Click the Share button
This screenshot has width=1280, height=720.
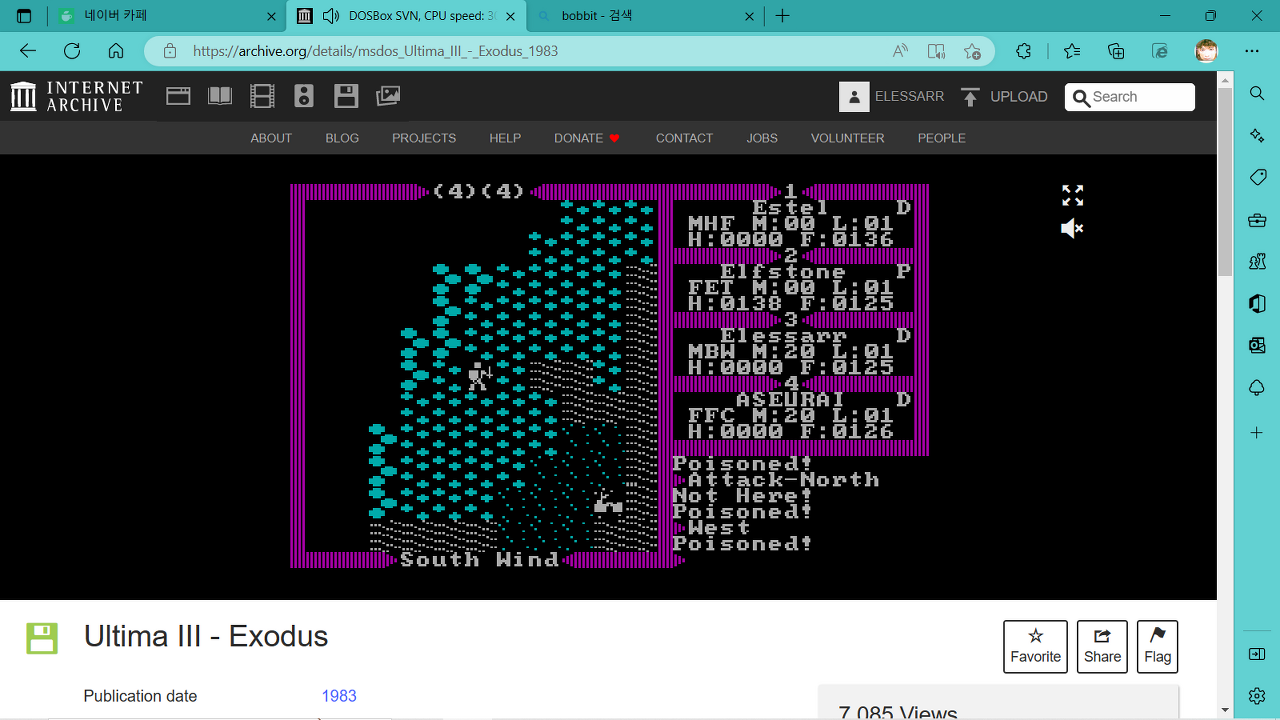[x=1102, y=646]
